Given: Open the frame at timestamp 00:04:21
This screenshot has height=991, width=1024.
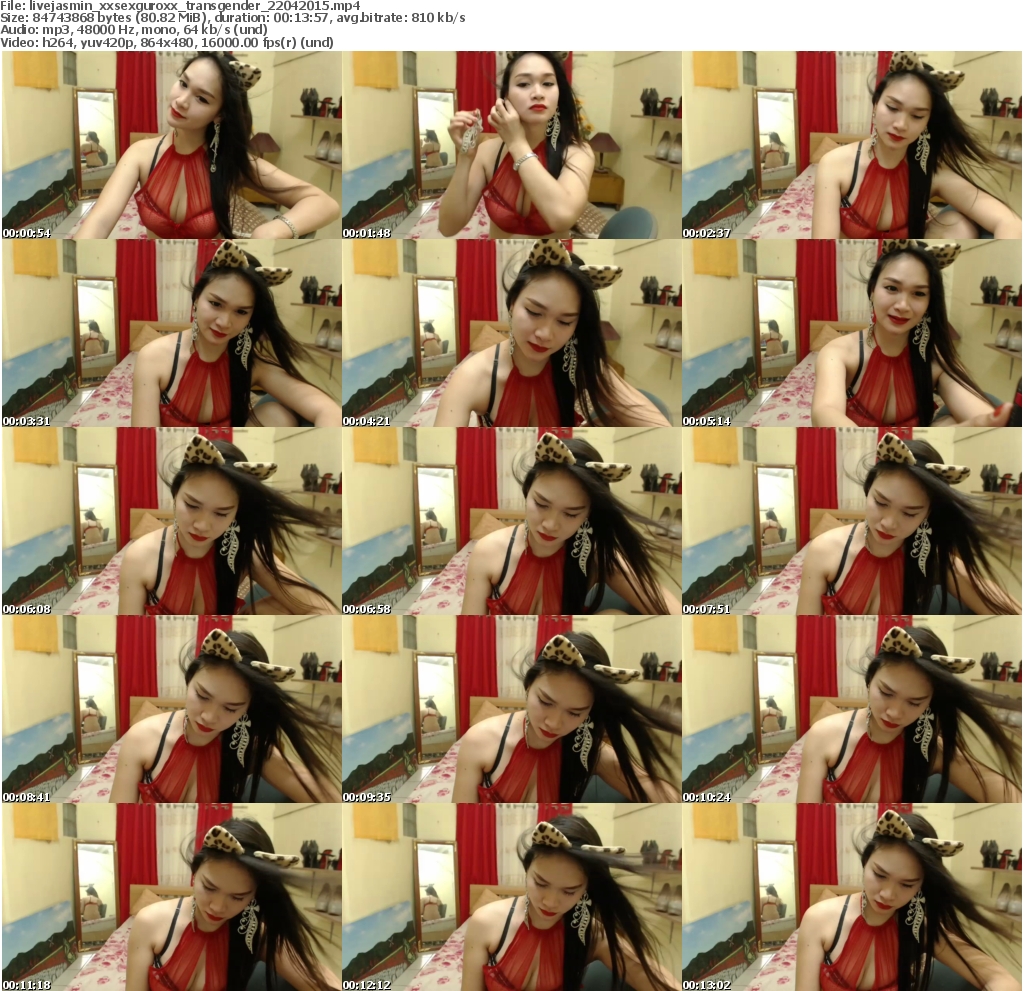Looking at the screenshot, I should [511, 333].
